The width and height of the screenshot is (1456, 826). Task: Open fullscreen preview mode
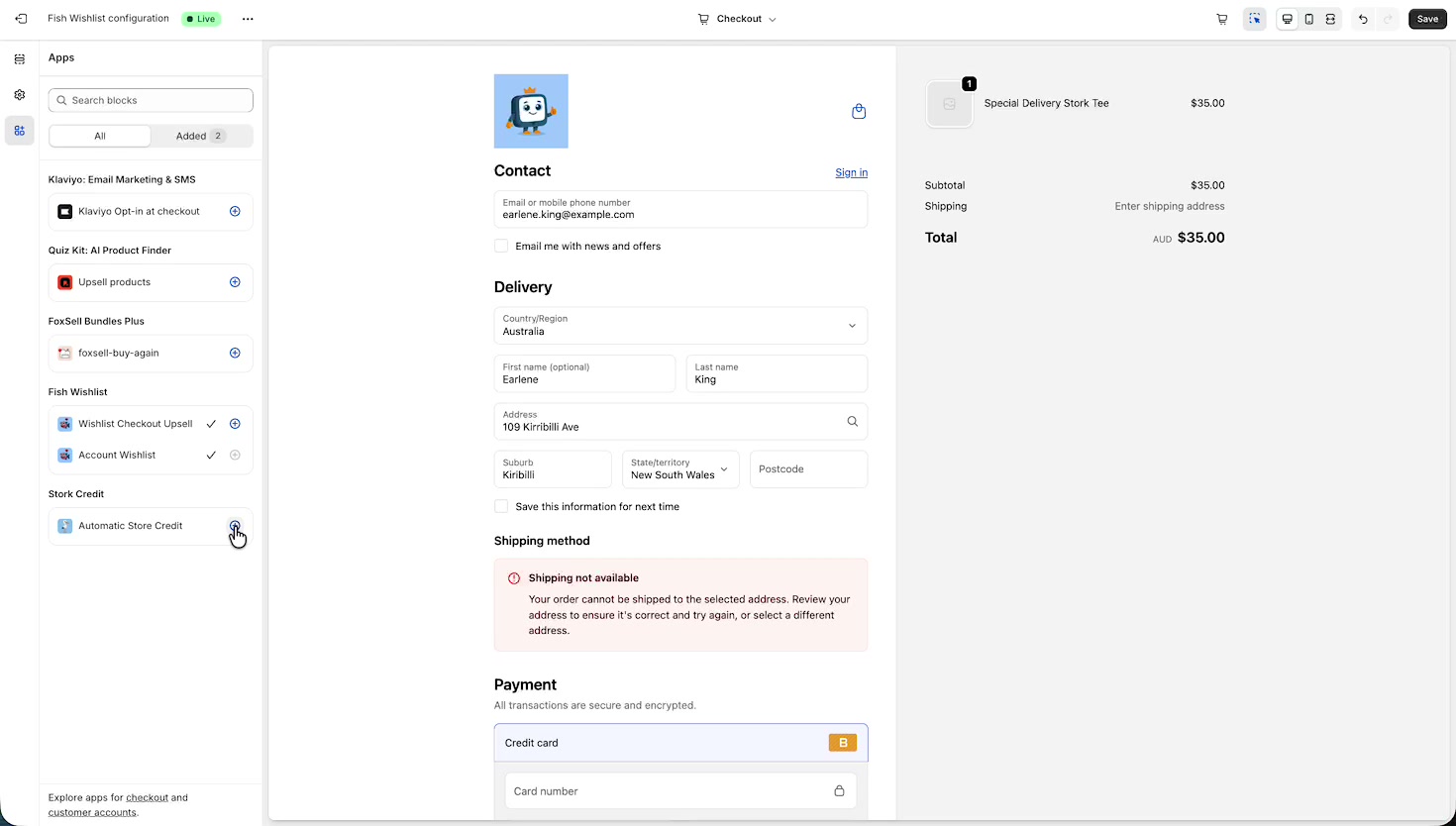click(x=1330, y=19)
